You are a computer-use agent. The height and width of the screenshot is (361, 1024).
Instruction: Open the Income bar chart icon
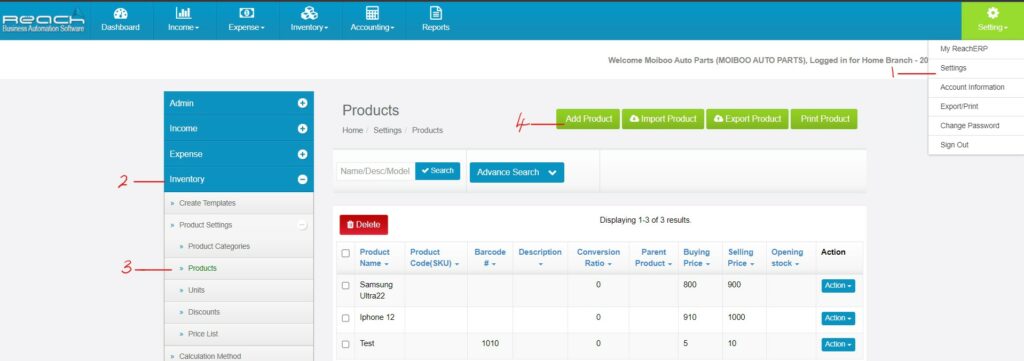click(184, 13)
